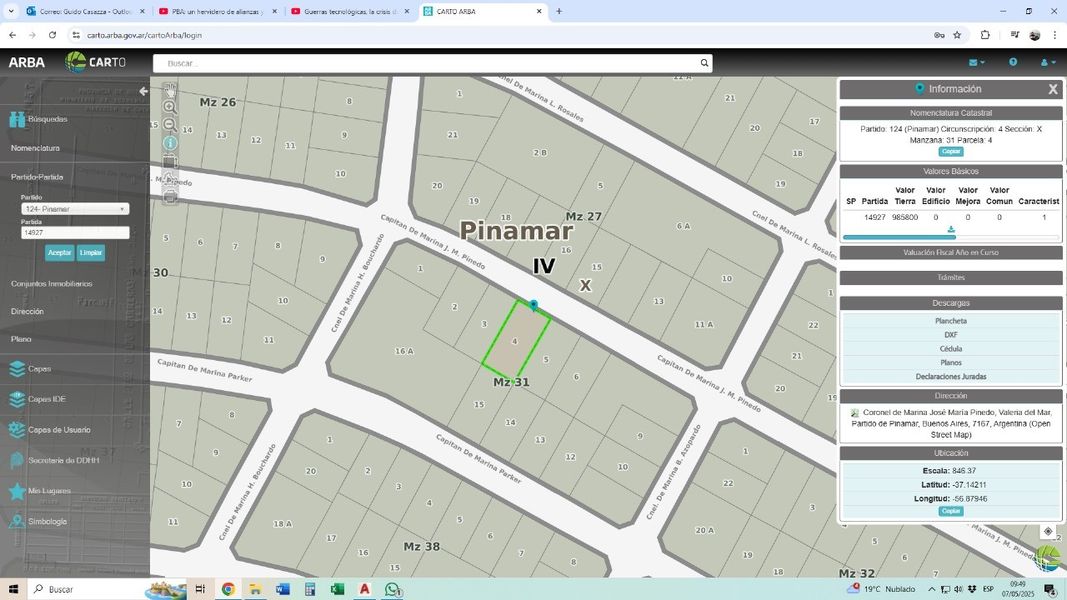Download the DXF file
Screen dimensions: 1067x600
point(951,335)
